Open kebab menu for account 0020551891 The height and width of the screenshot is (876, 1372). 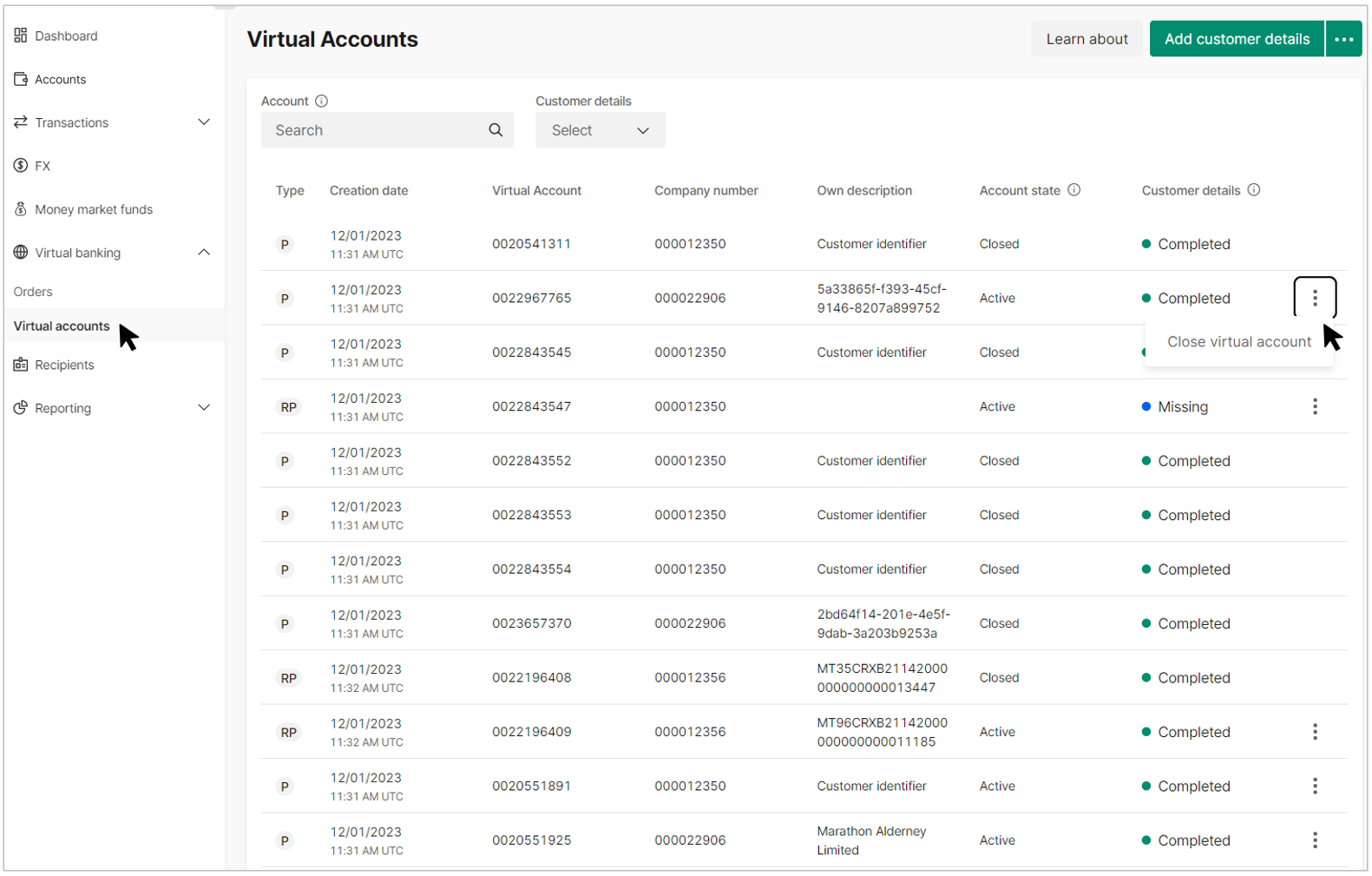1315,786
